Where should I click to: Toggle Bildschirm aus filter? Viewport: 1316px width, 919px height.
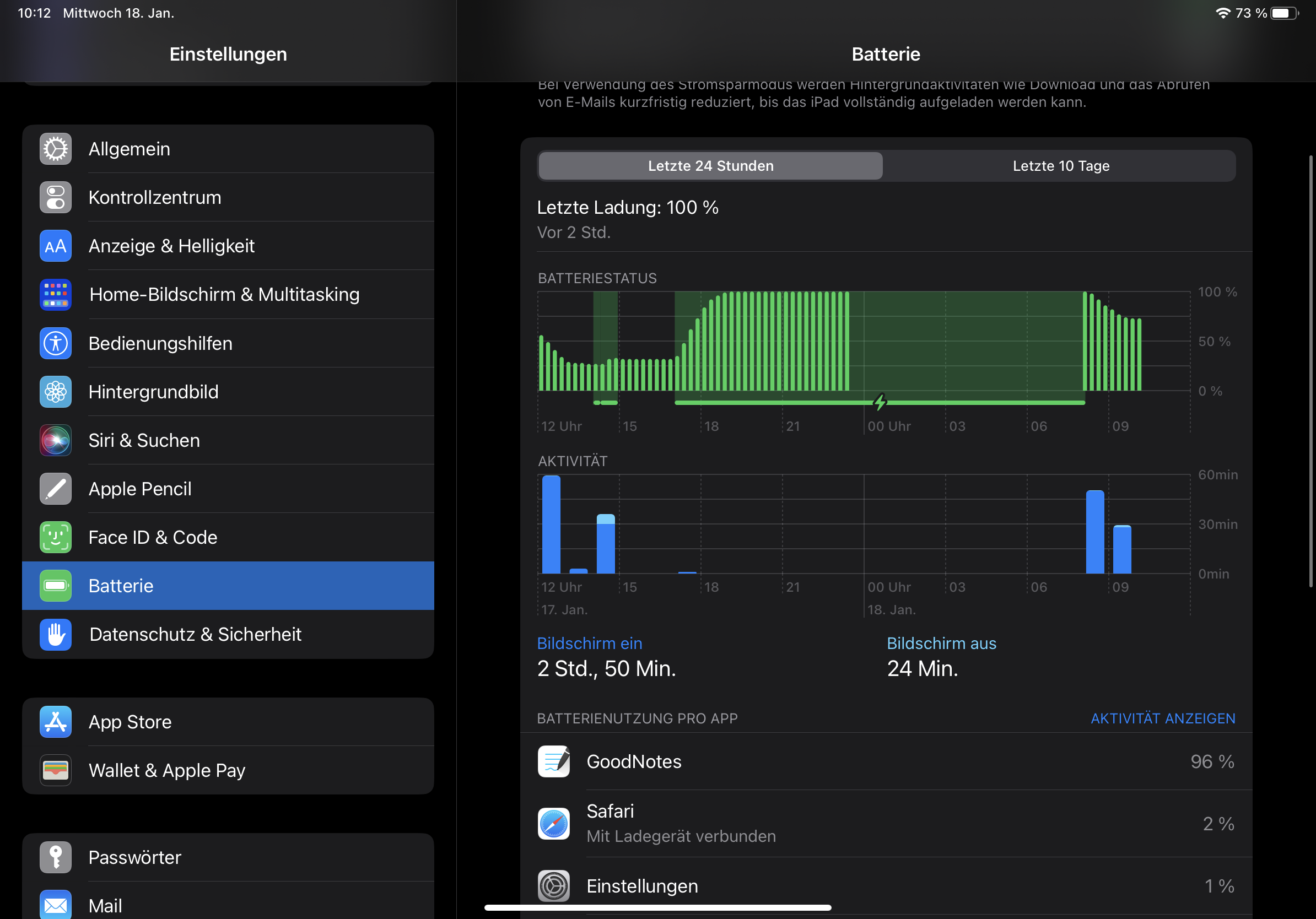coord(941,644)
